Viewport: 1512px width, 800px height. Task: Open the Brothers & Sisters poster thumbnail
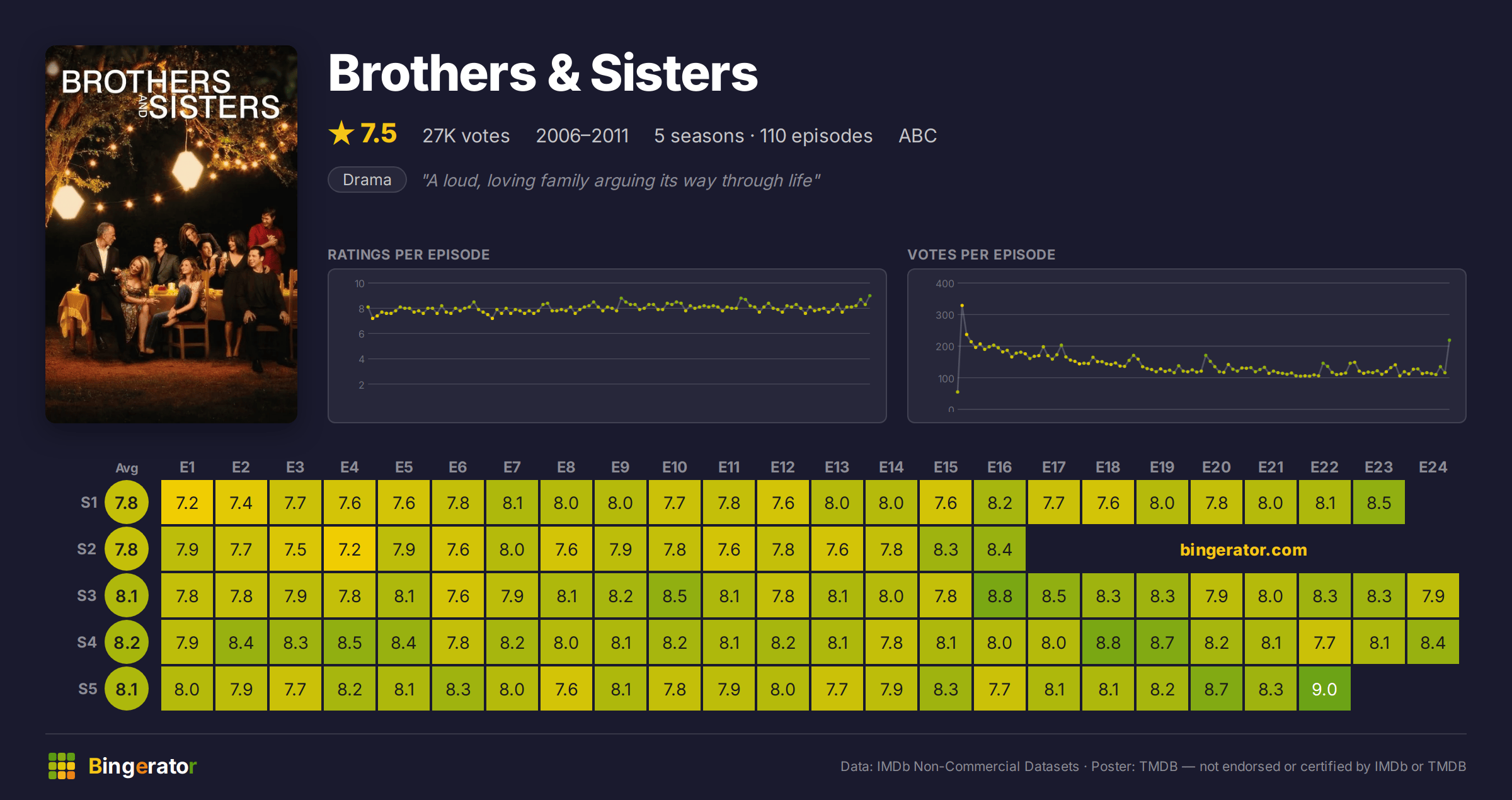click(x=171, y=234)
